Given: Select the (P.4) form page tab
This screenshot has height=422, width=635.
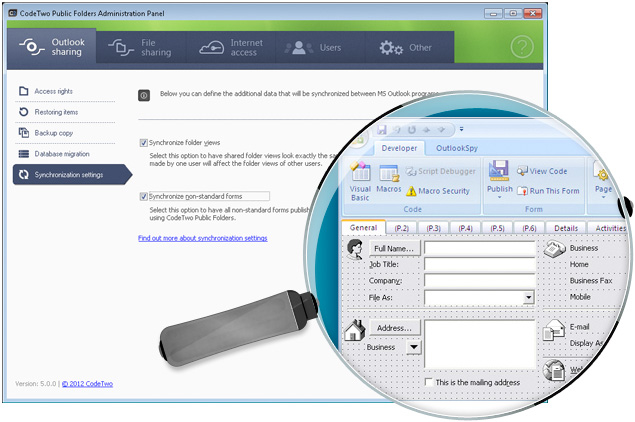Looking at the screenshot, I should click(465, 228).
